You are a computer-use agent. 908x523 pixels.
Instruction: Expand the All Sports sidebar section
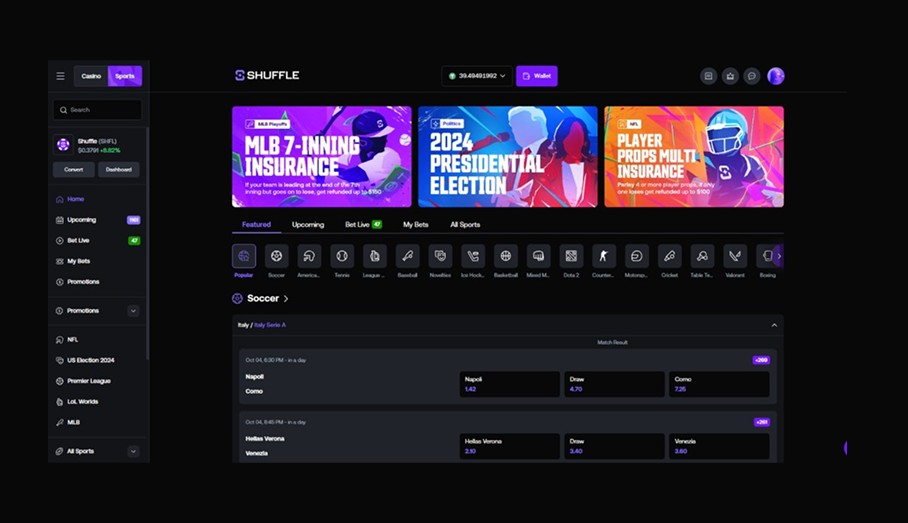(133, 451)
